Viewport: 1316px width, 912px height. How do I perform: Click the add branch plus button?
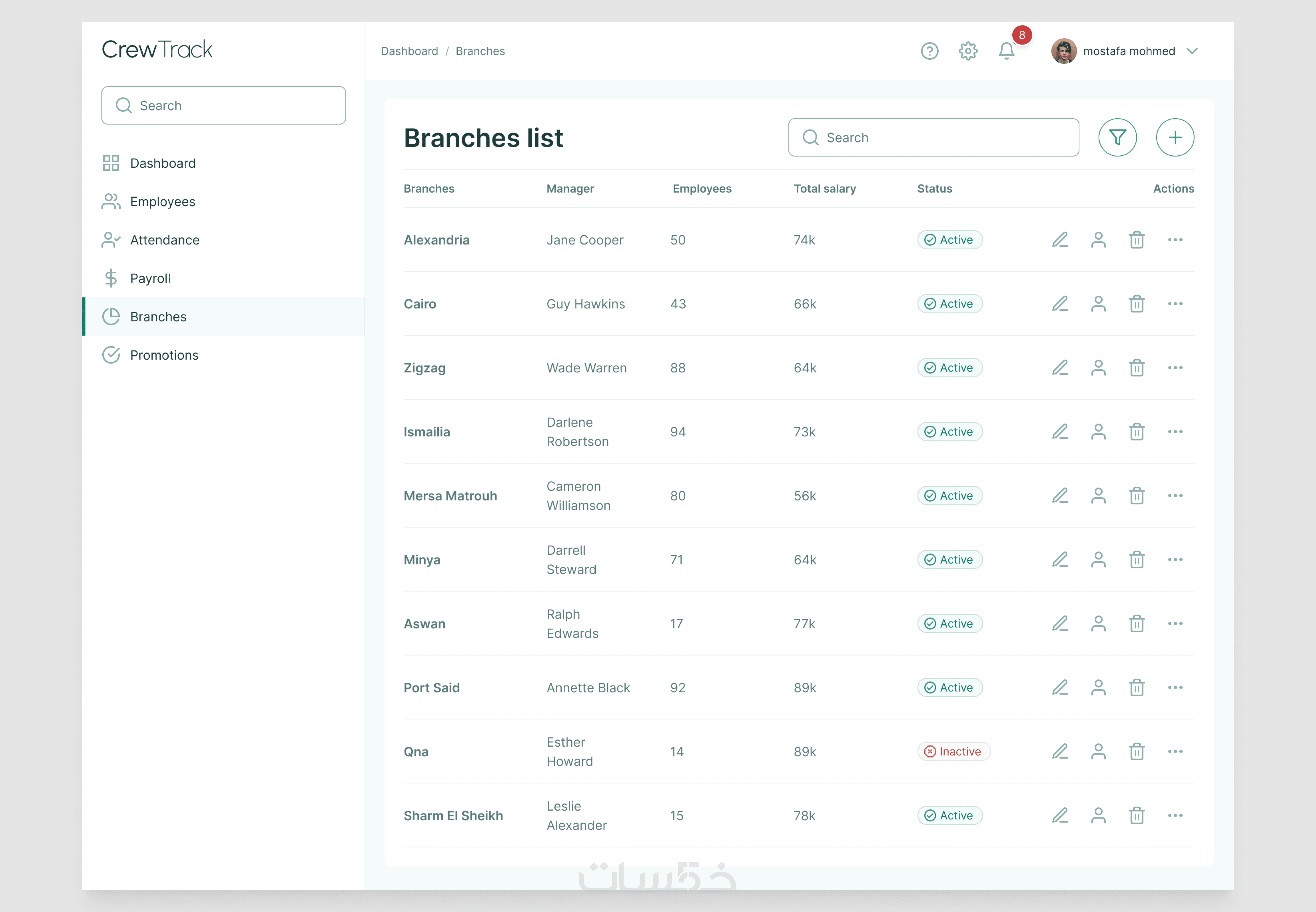(1175, 137)
